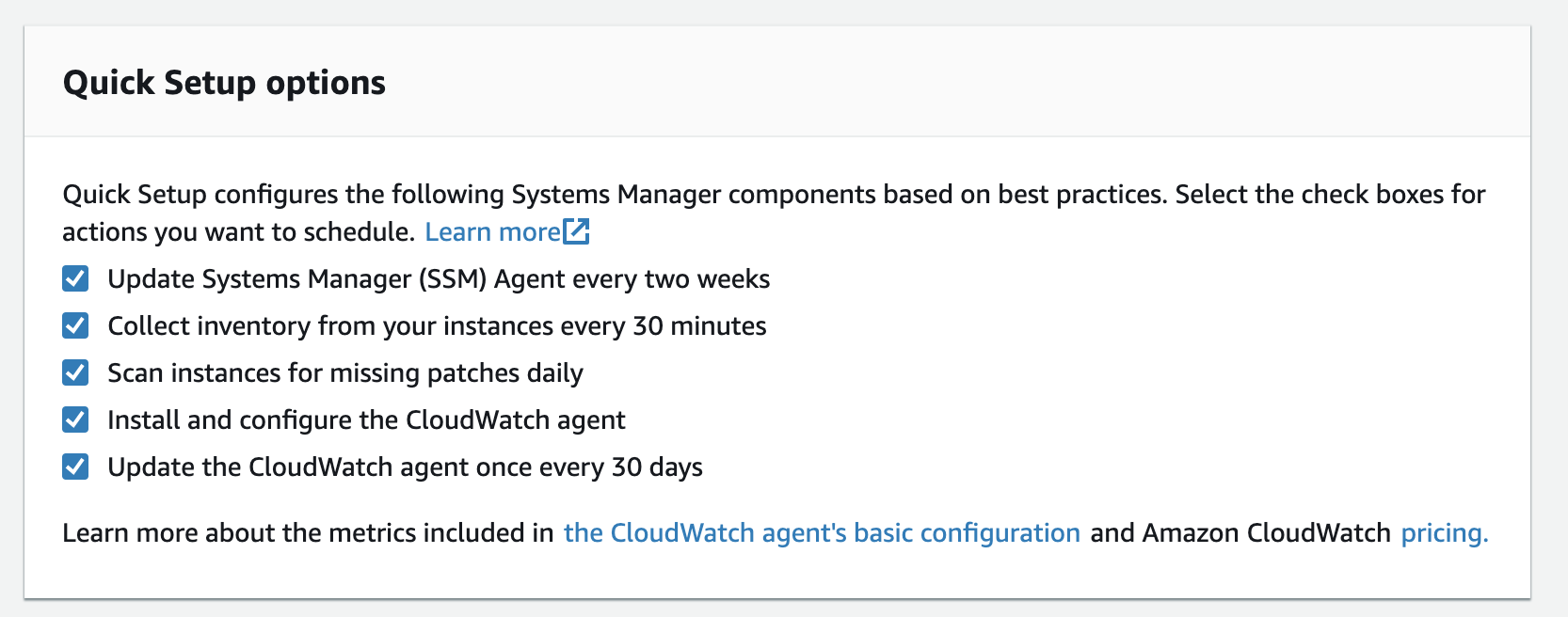The width and height of the screenshot is (1568, 617).
Task: Uncheck Update Systems Manager (SSM) Agent every two weeks
Action: click(75, 278)
